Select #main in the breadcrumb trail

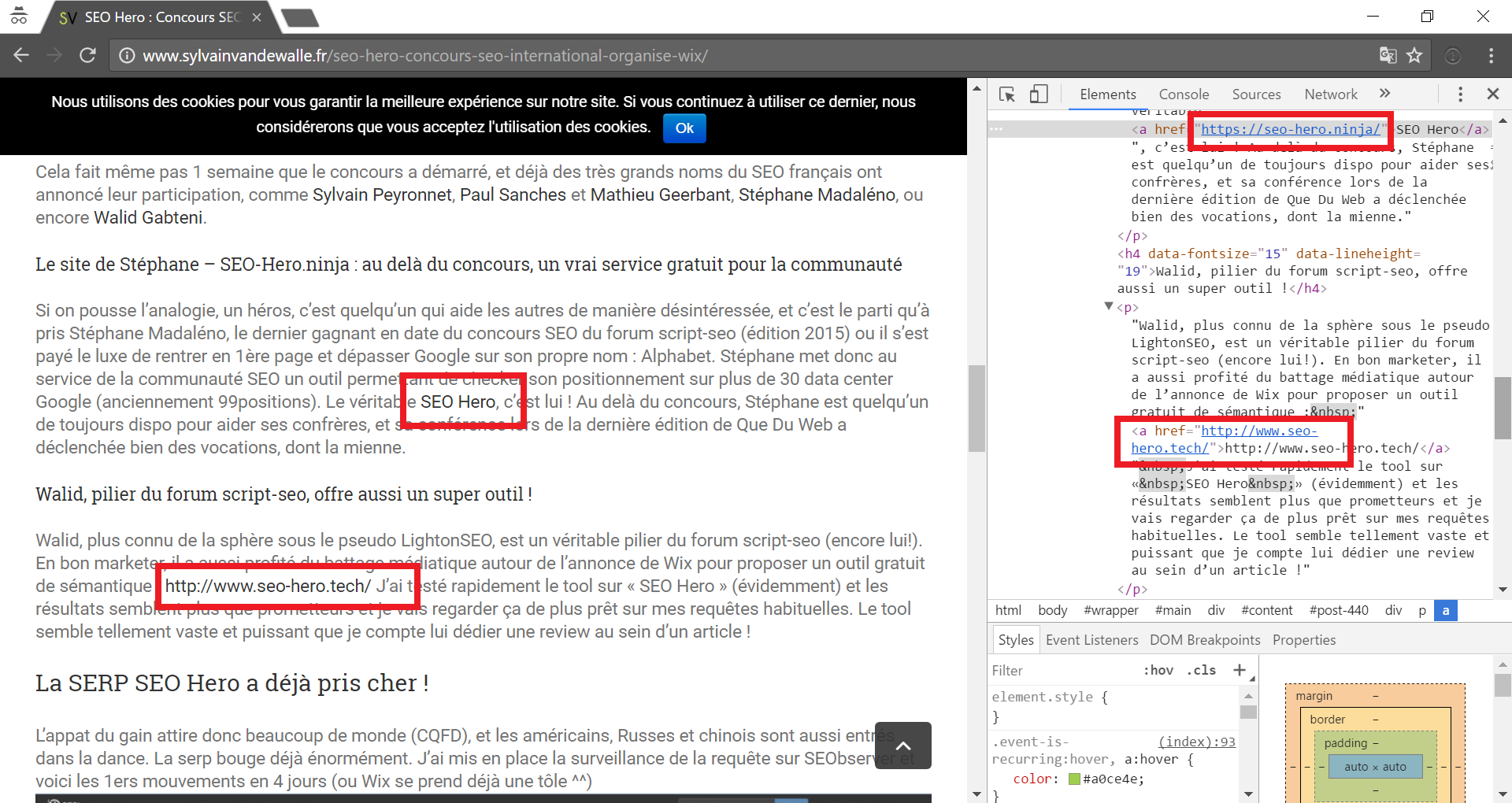(1173, 610)
